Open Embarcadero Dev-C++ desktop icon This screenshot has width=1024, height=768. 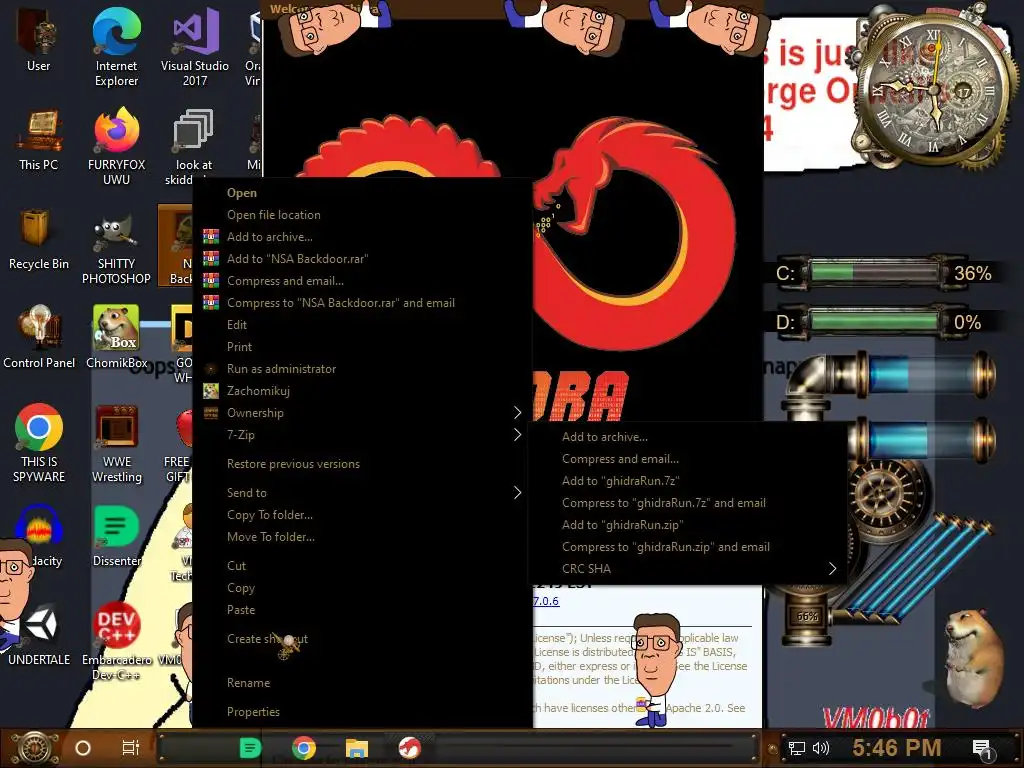point(116,641)
